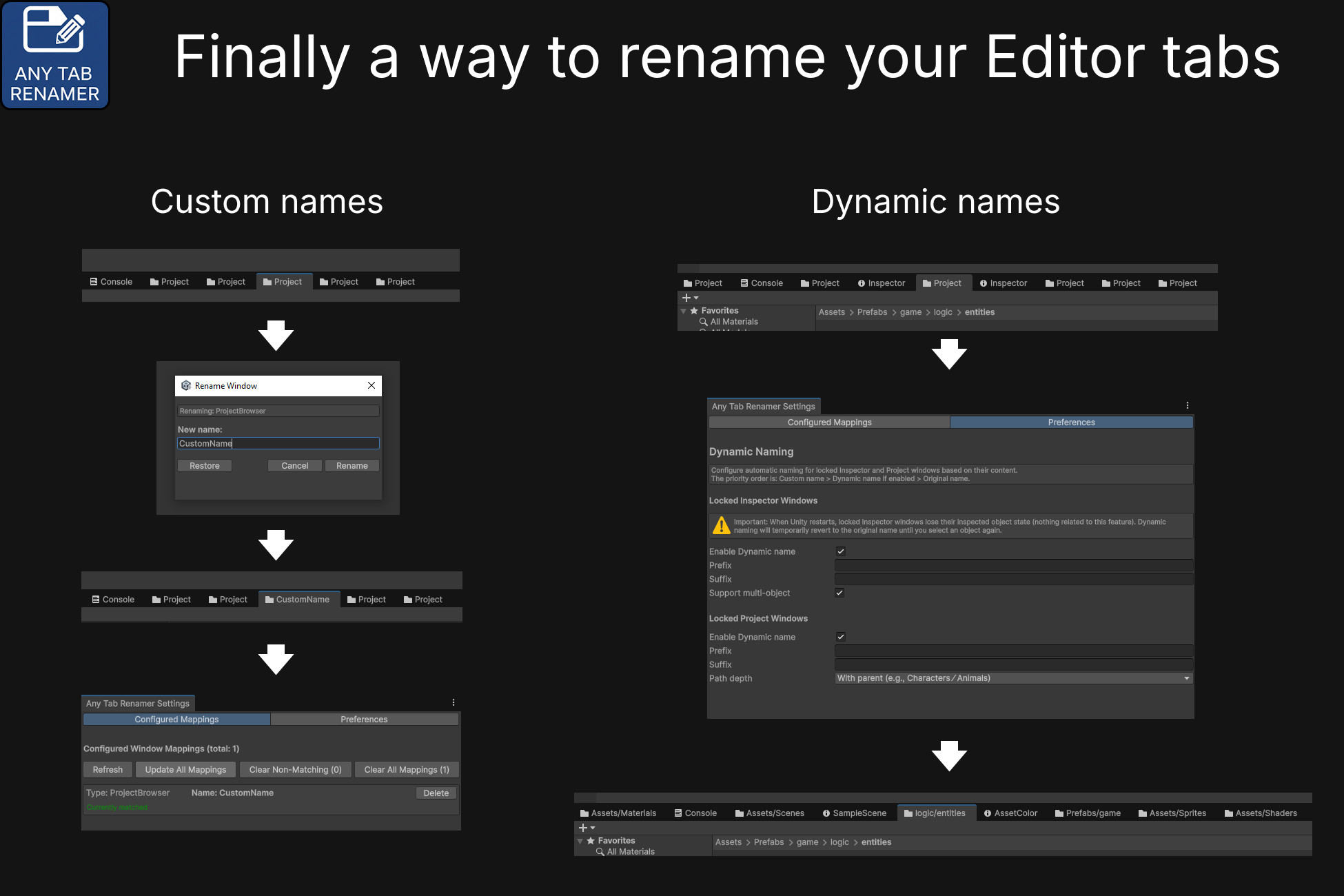Toggle Enable Dynamic name for Locked Project Windows
Image resolution: width=1344 pixels, height=896 pixels.
tap(841, 637)
